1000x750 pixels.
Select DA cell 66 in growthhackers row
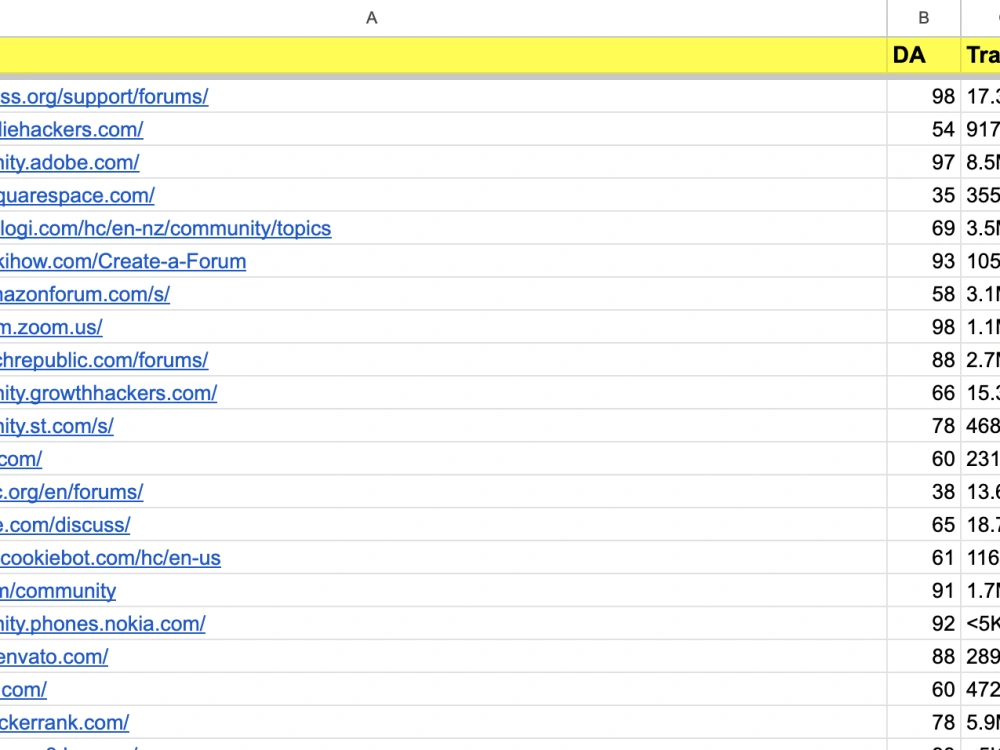point(923,393)
